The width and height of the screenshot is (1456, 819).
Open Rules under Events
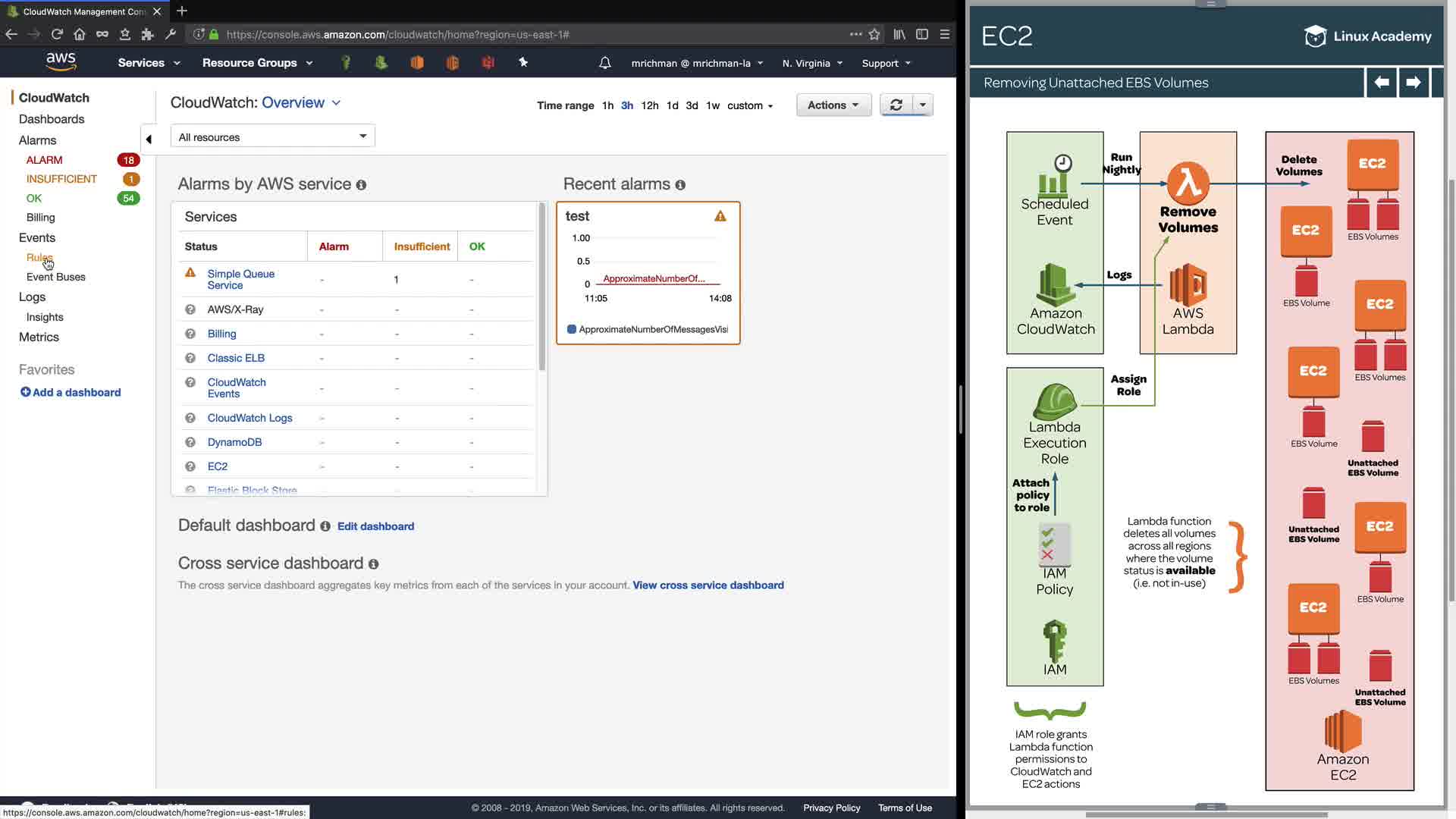(39, 257)
